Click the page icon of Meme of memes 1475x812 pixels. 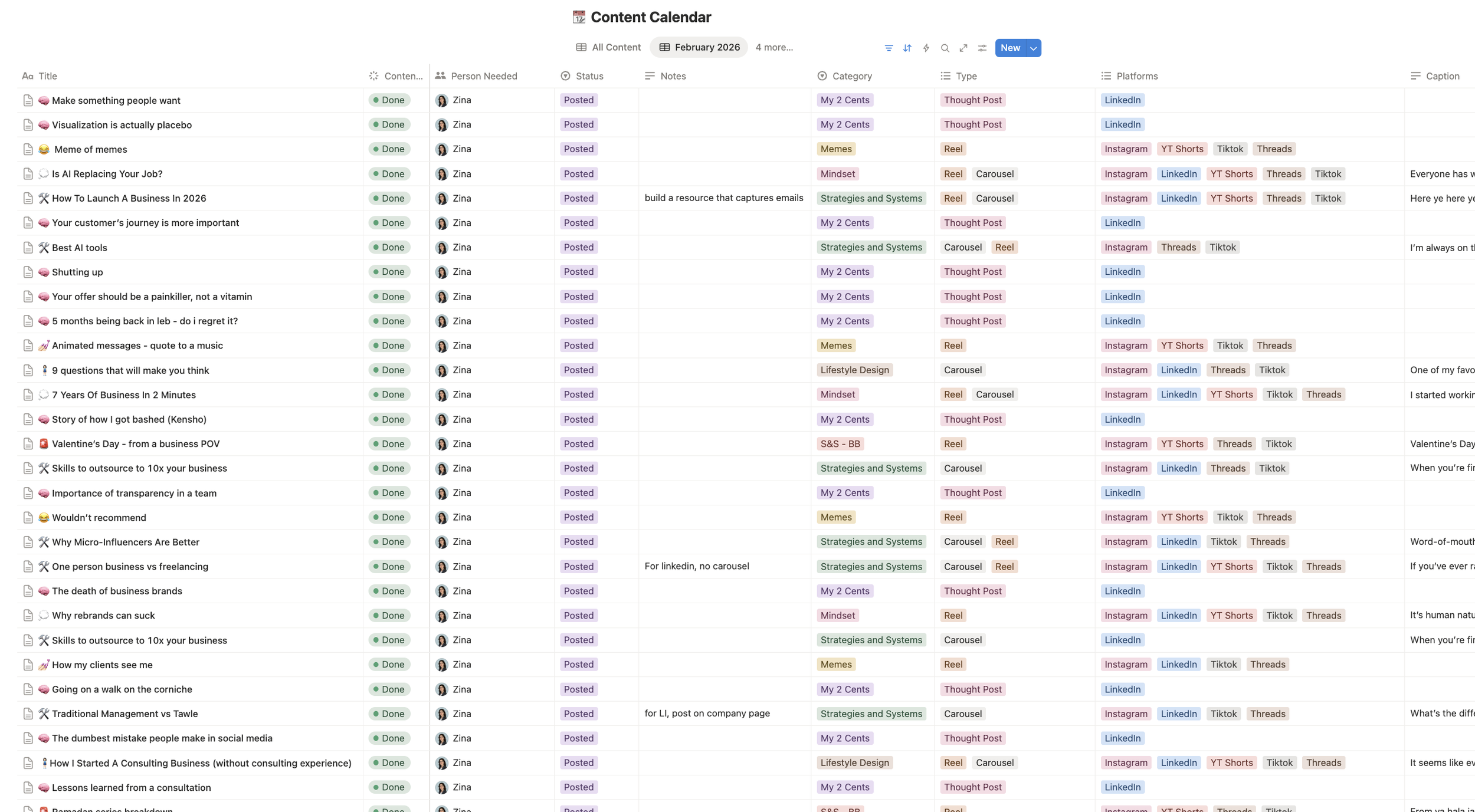28,149
